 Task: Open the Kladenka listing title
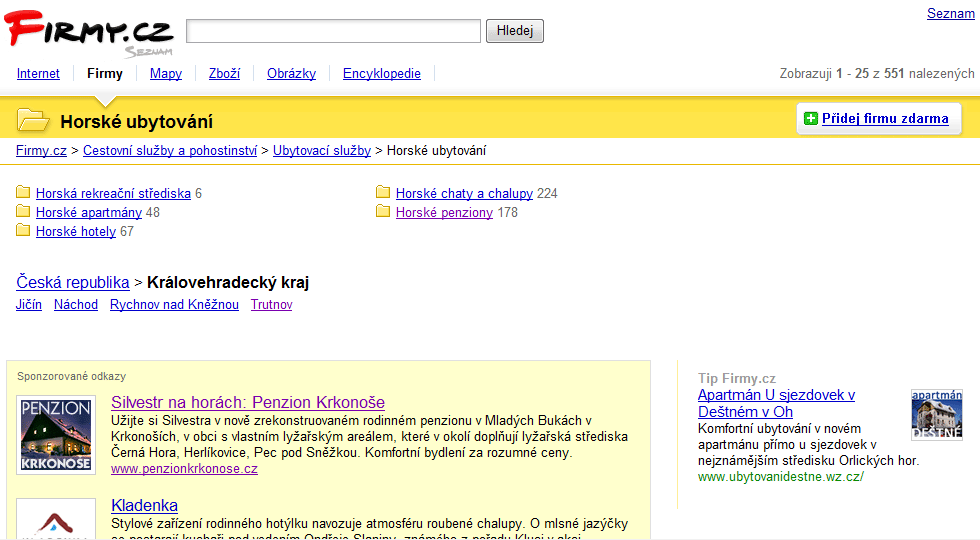(144, 506)
